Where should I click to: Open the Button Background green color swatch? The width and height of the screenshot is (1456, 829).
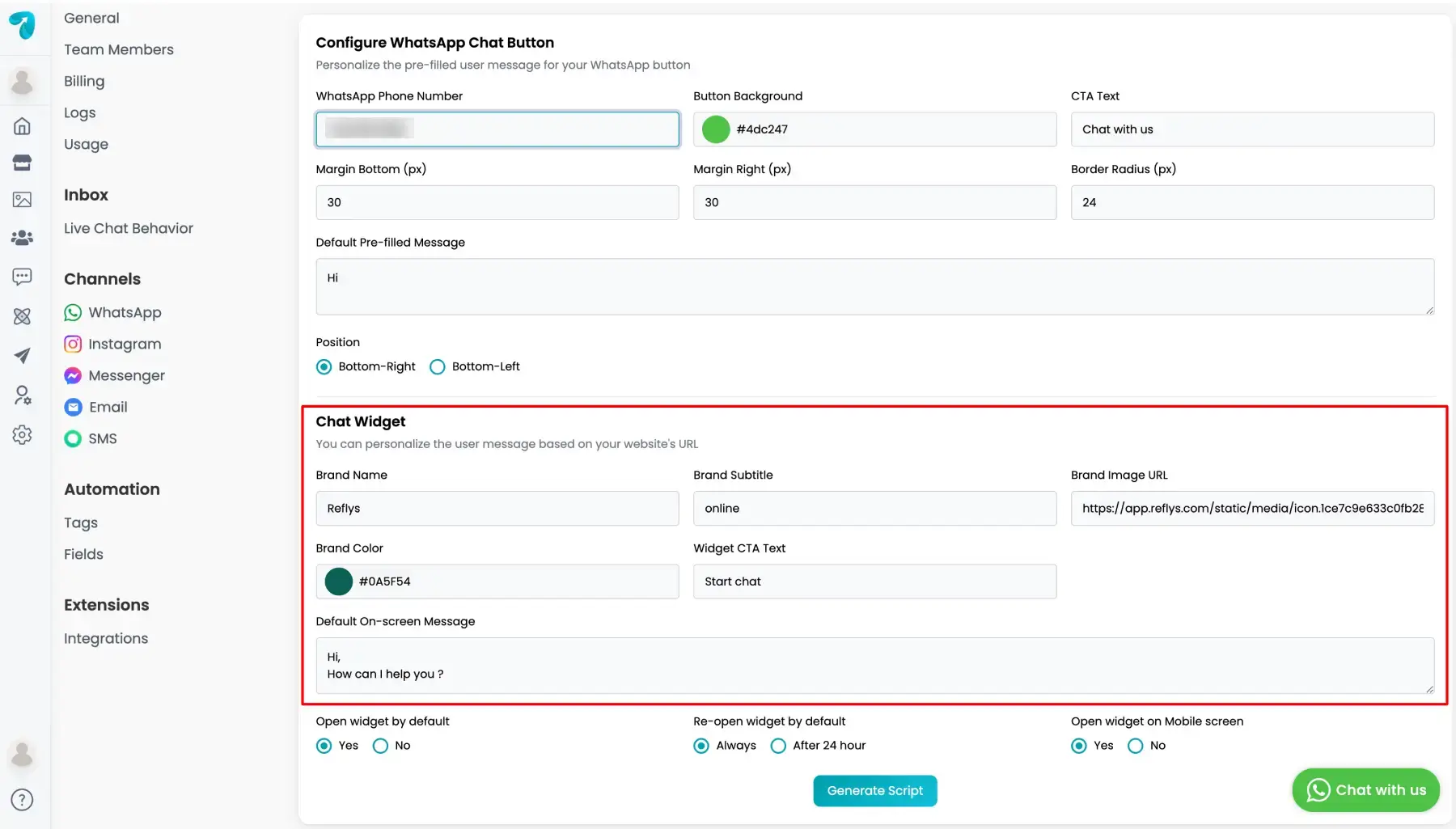(x=716, y=129)
